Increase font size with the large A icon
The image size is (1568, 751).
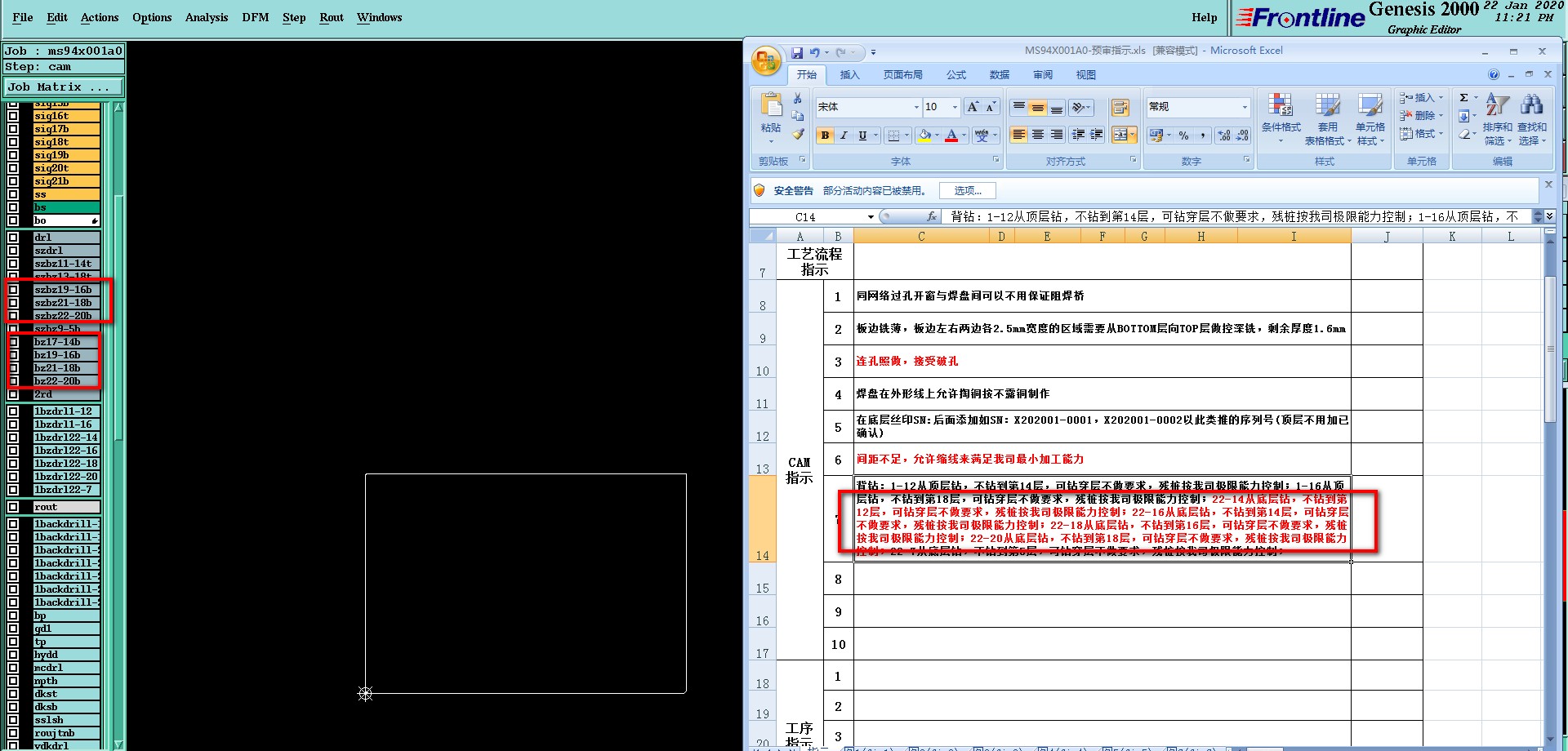tap(973, 107)
